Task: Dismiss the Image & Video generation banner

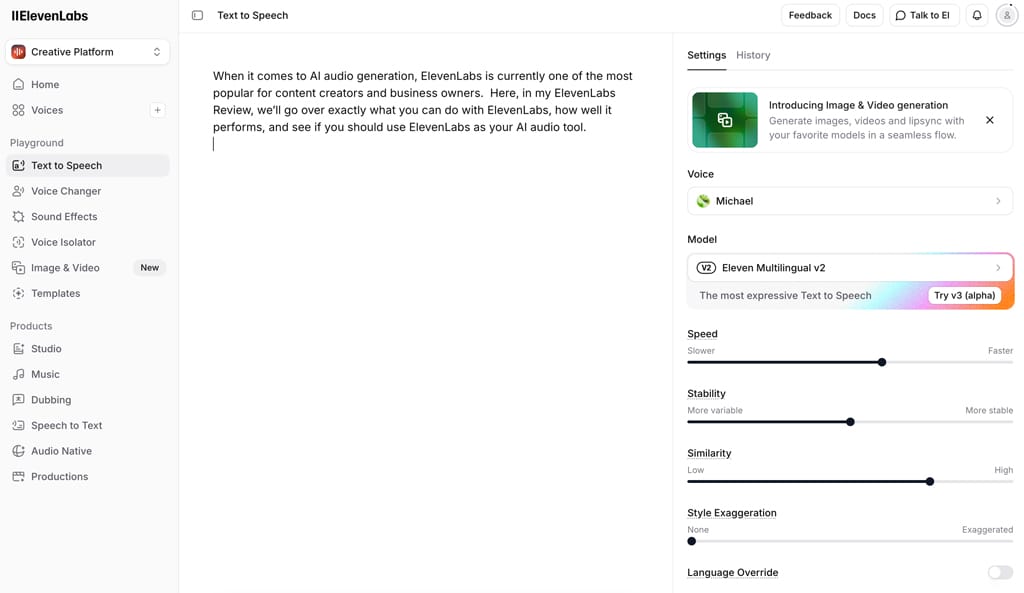Action: click(990, 120)
